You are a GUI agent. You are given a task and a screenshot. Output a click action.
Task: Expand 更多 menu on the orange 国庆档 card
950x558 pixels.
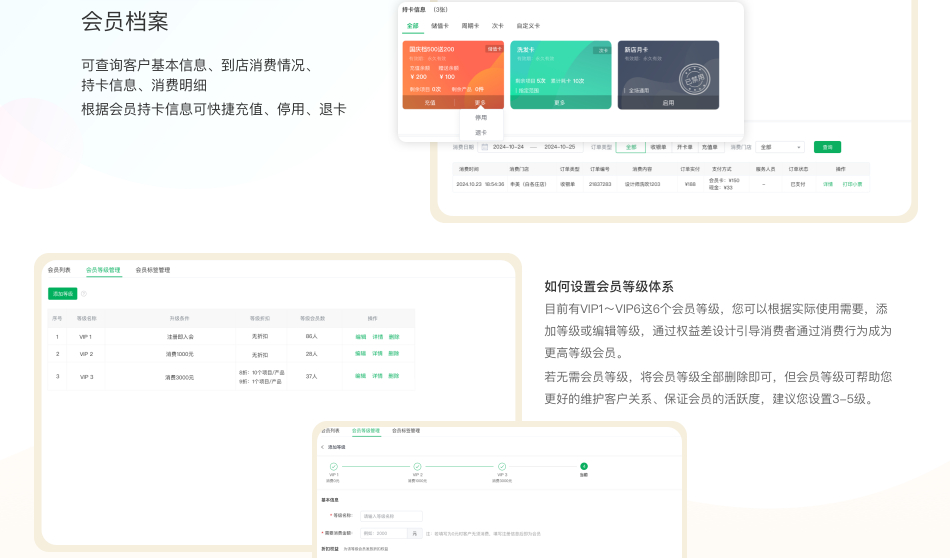(x=480, y=102)
